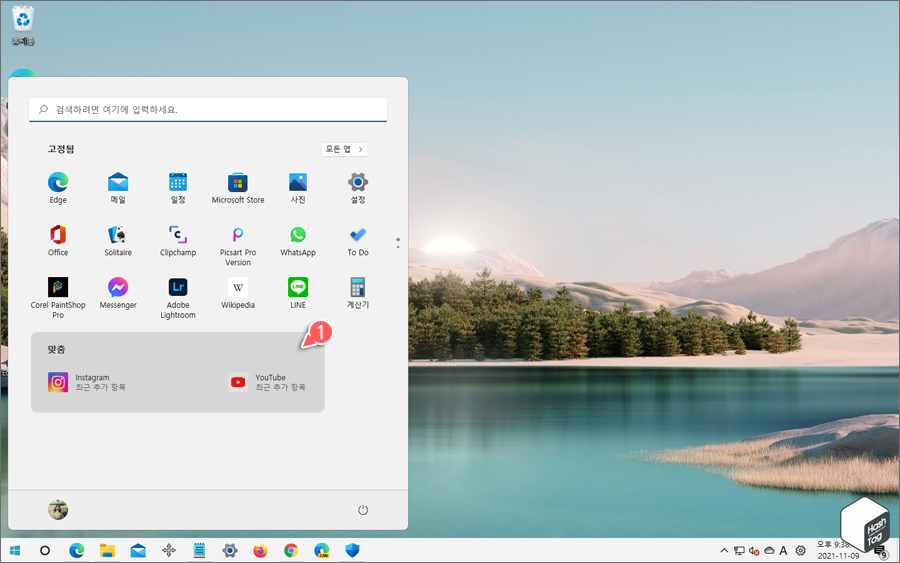Toggle the IME input mode A indicator

click(783, 551)
